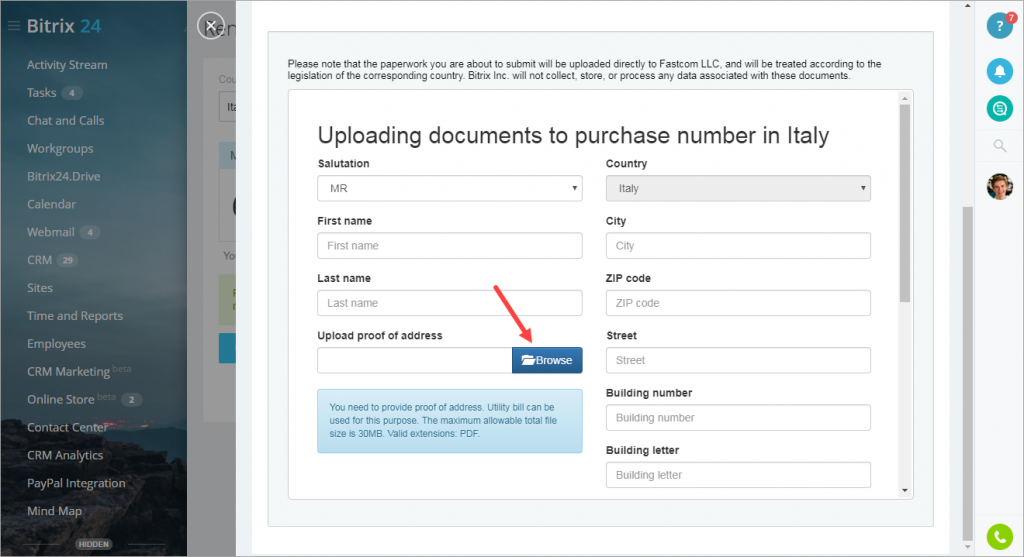Open the user profile avatar
Screen dimensions: 1024x557
click(x=999, y=187)
